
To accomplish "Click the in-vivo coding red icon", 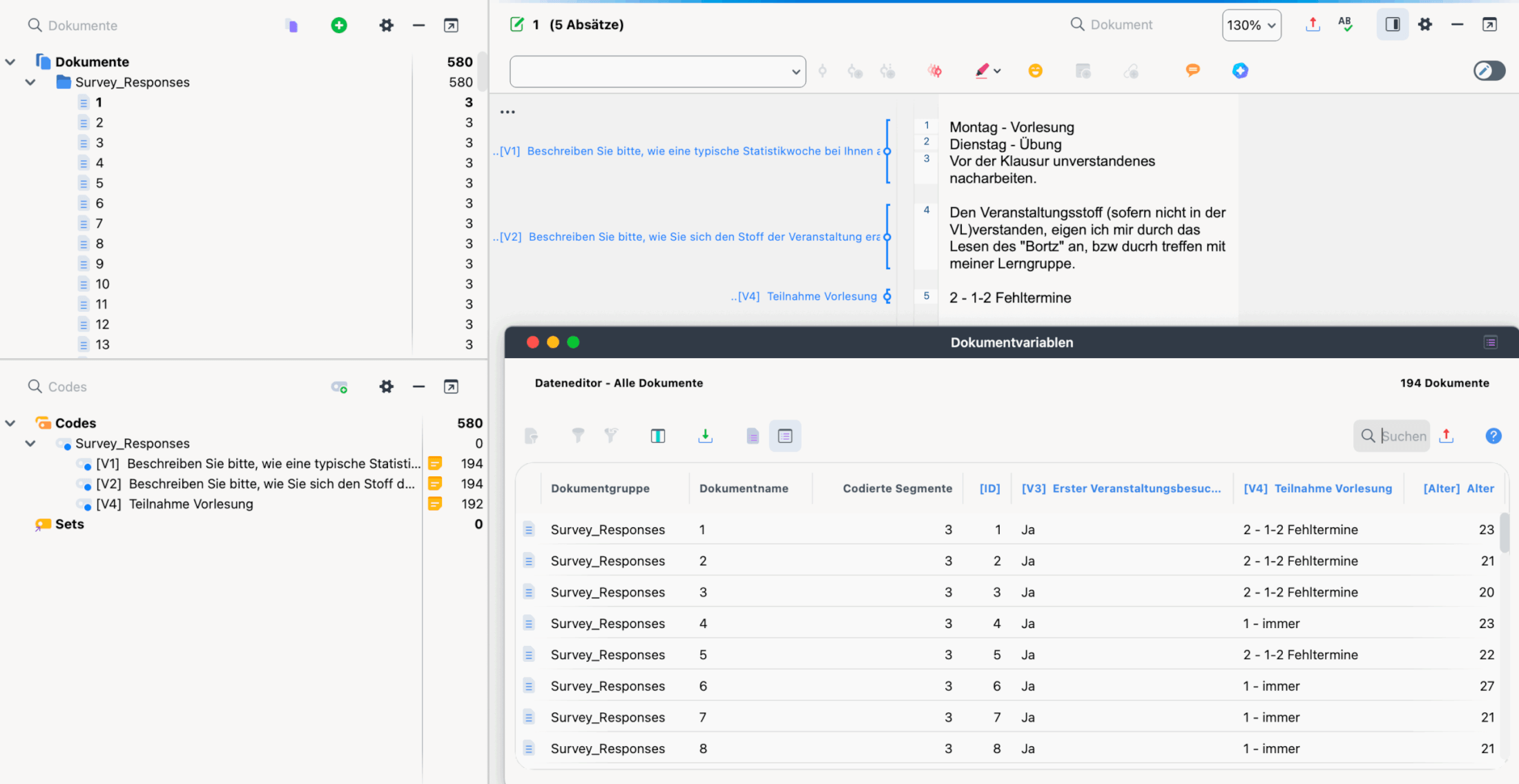I will pyautogui.click(x=935, y=71).
